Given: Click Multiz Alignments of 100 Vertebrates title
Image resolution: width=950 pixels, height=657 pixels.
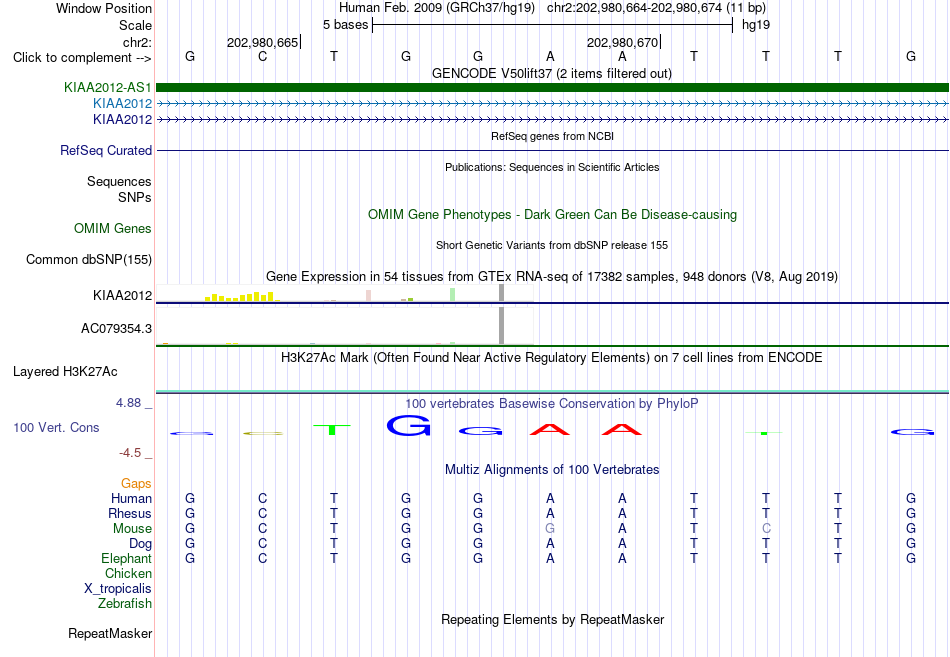Looking at the screenshot, I should click(x=552, y=470).
